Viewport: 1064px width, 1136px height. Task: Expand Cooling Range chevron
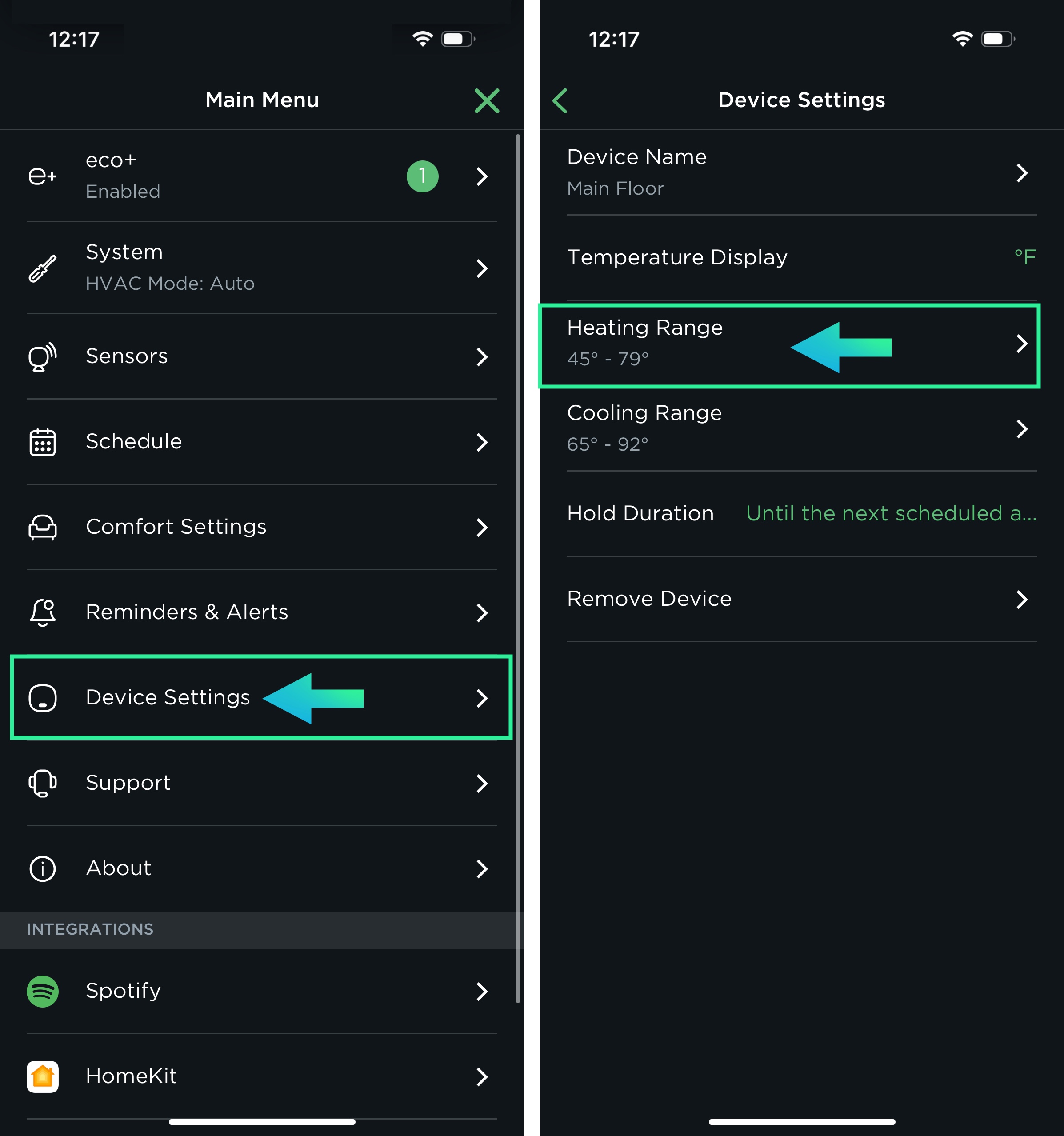[x=1022, y=428]
